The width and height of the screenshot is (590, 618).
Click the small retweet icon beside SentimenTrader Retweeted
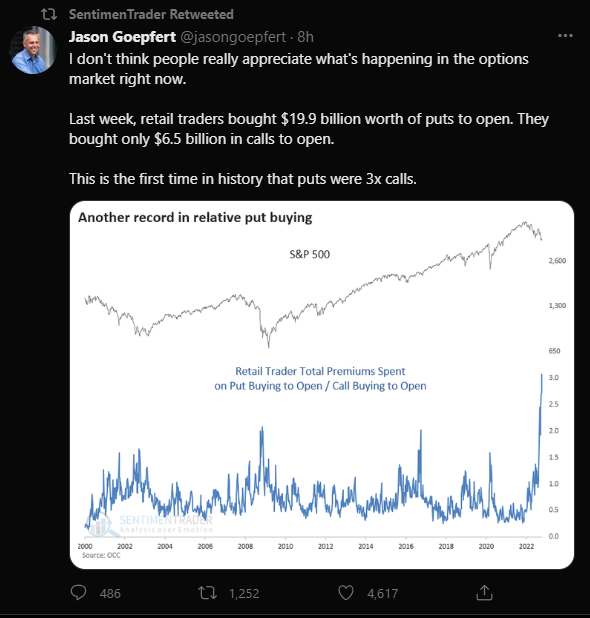[49, 15]
